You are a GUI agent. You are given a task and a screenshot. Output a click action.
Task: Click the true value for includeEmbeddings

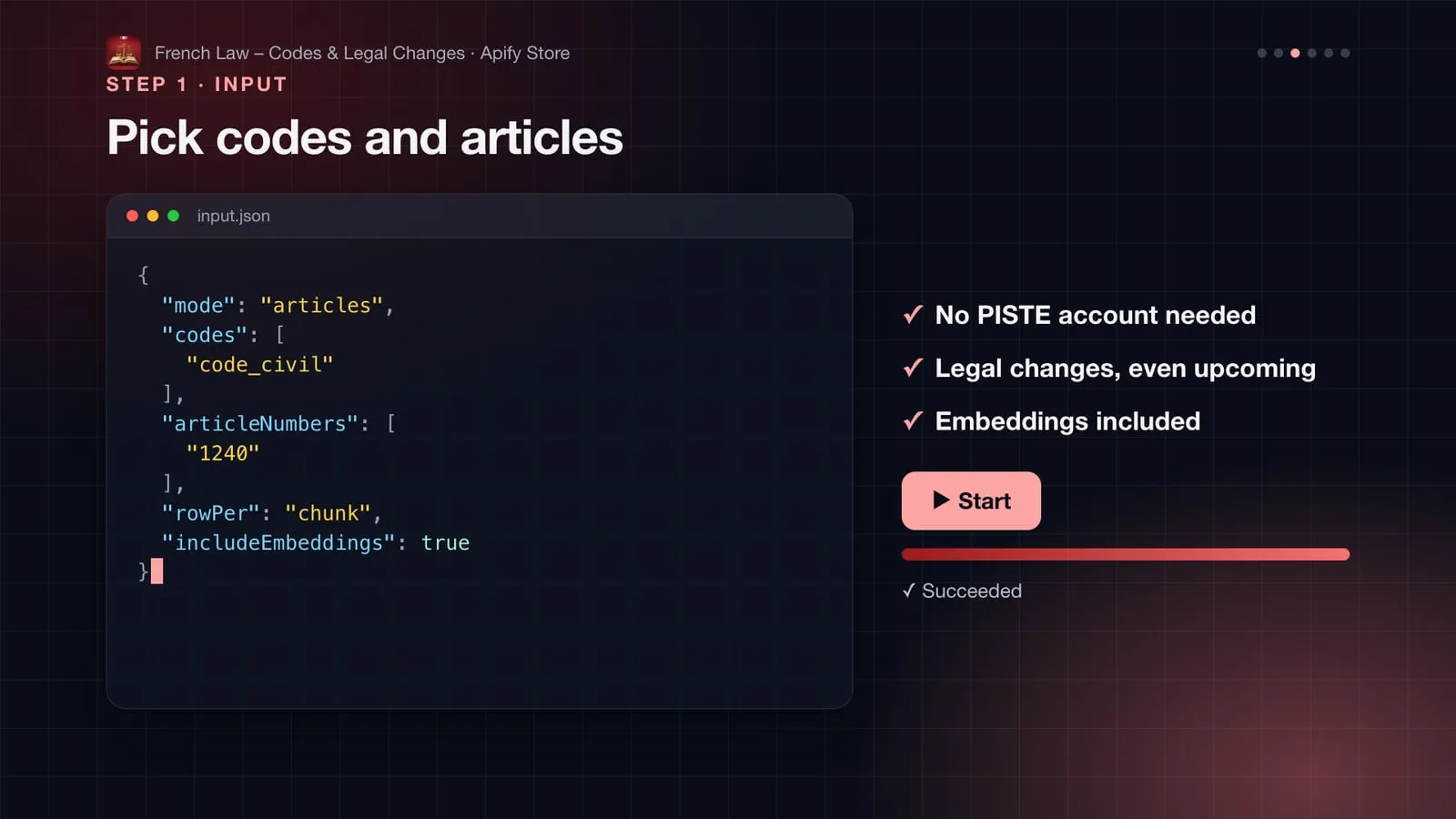445,543
